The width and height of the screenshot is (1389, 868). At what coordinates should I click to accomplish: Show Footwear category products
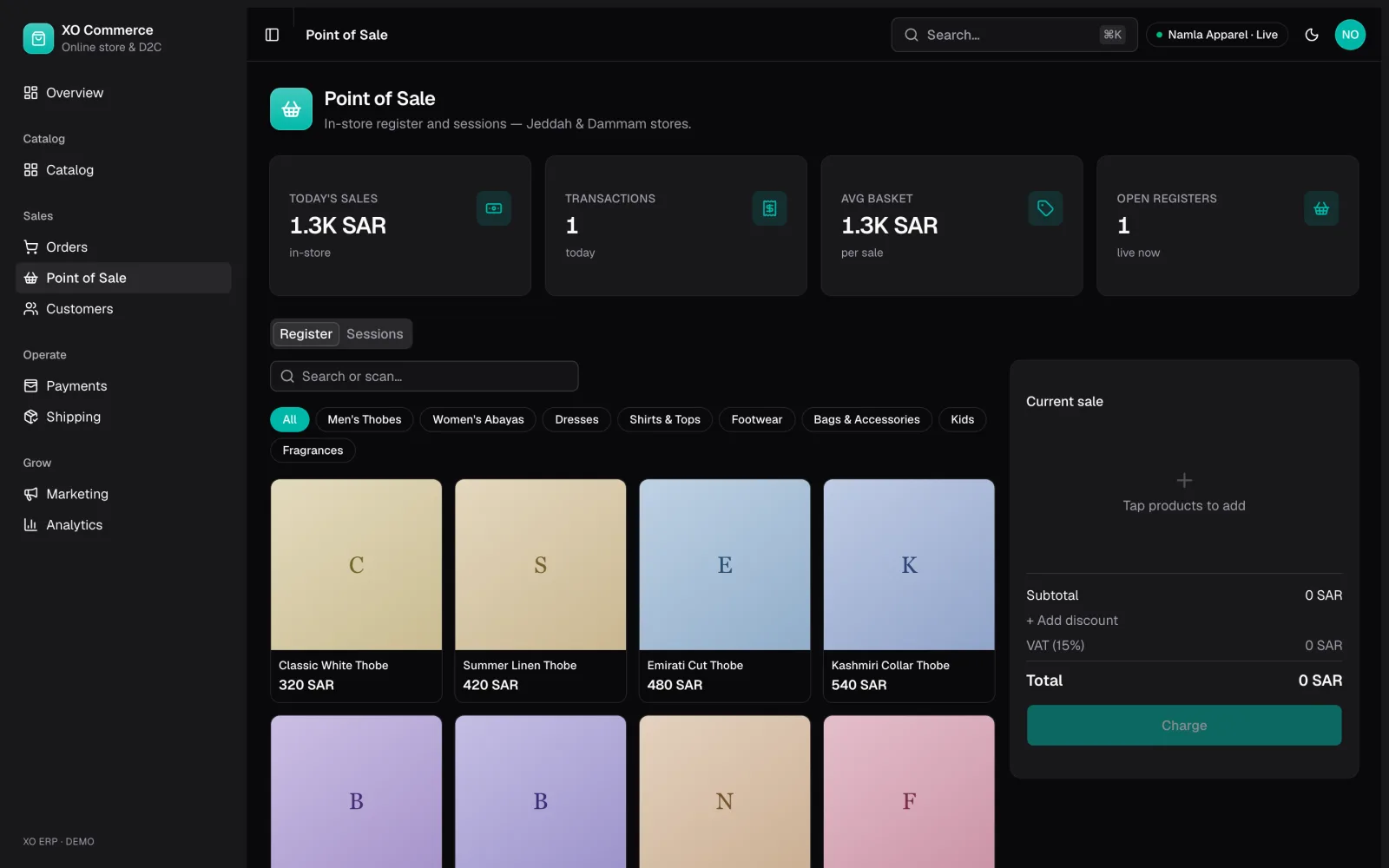757,419
